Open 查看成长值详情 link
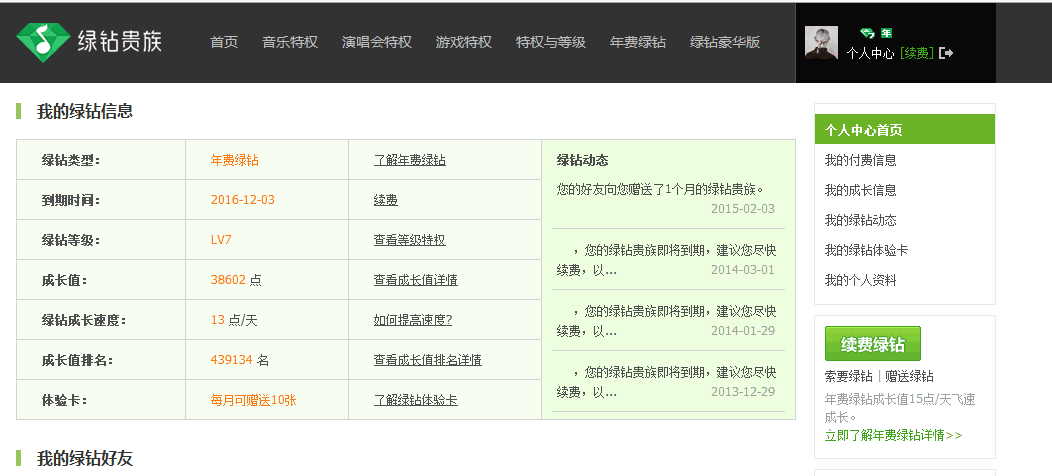Viewport: 1052px width, 476px height. coord(415,280)
